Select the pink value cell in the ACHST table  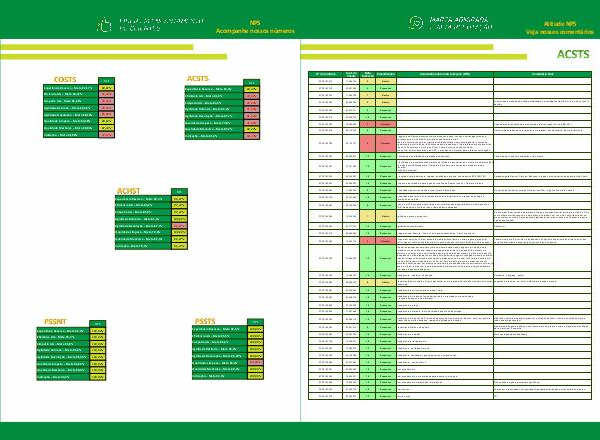[x=179, y=227]
